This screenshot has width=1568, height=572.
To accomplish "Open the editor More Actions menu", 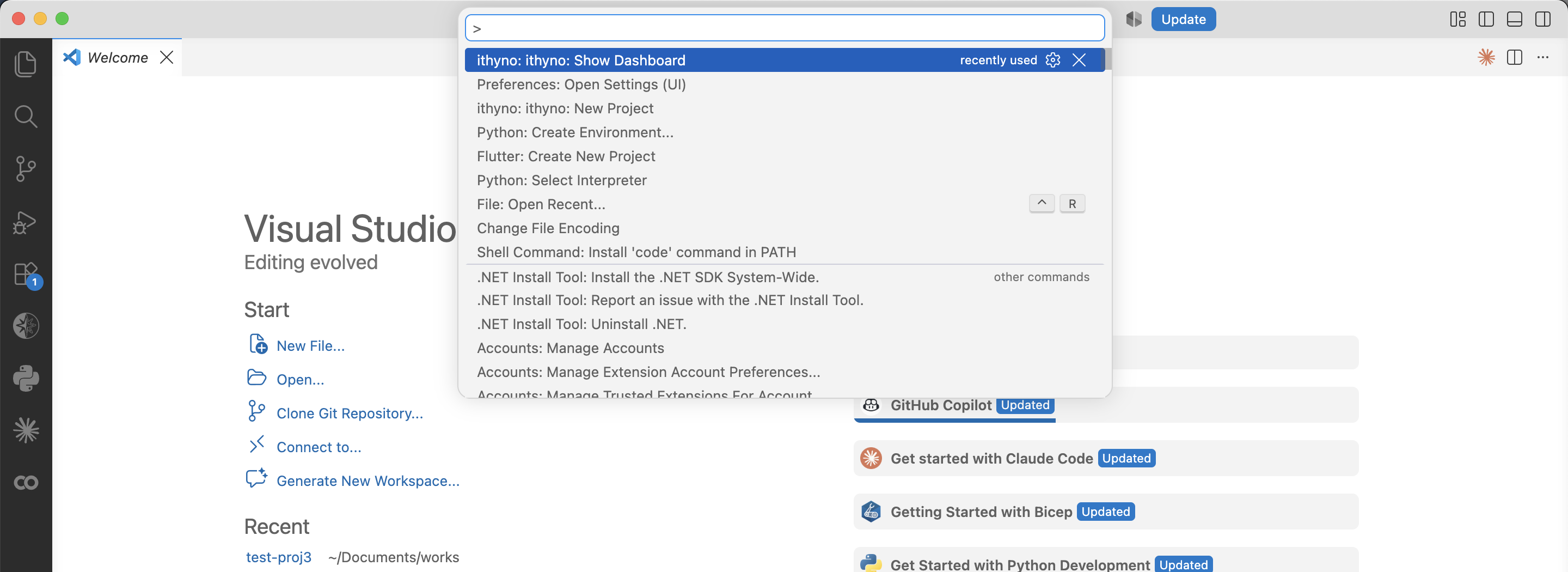I will pyautogui.click(x=1542, y=57).
